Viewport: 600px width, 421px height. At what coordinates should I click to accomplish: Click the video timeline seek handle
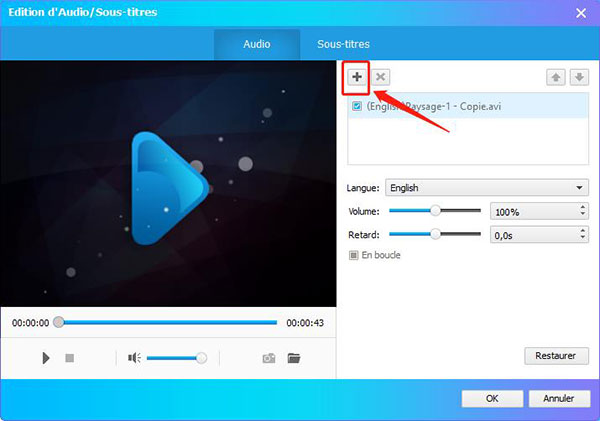coord(59,322)
